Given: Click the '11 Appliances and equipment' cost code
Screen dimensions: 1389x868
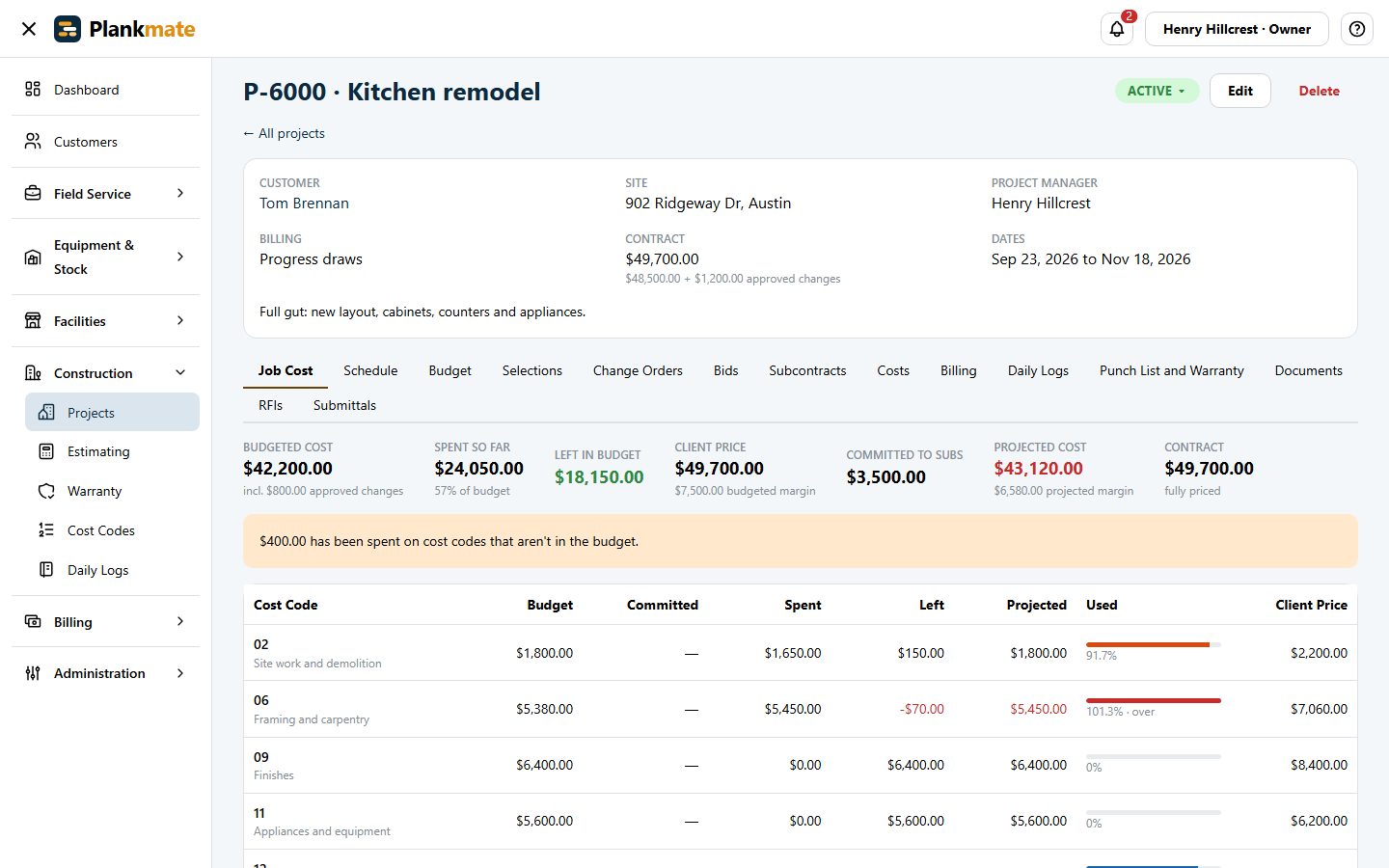Looking at the screenshot, I should pyautogui.click(x=322, y=822).
